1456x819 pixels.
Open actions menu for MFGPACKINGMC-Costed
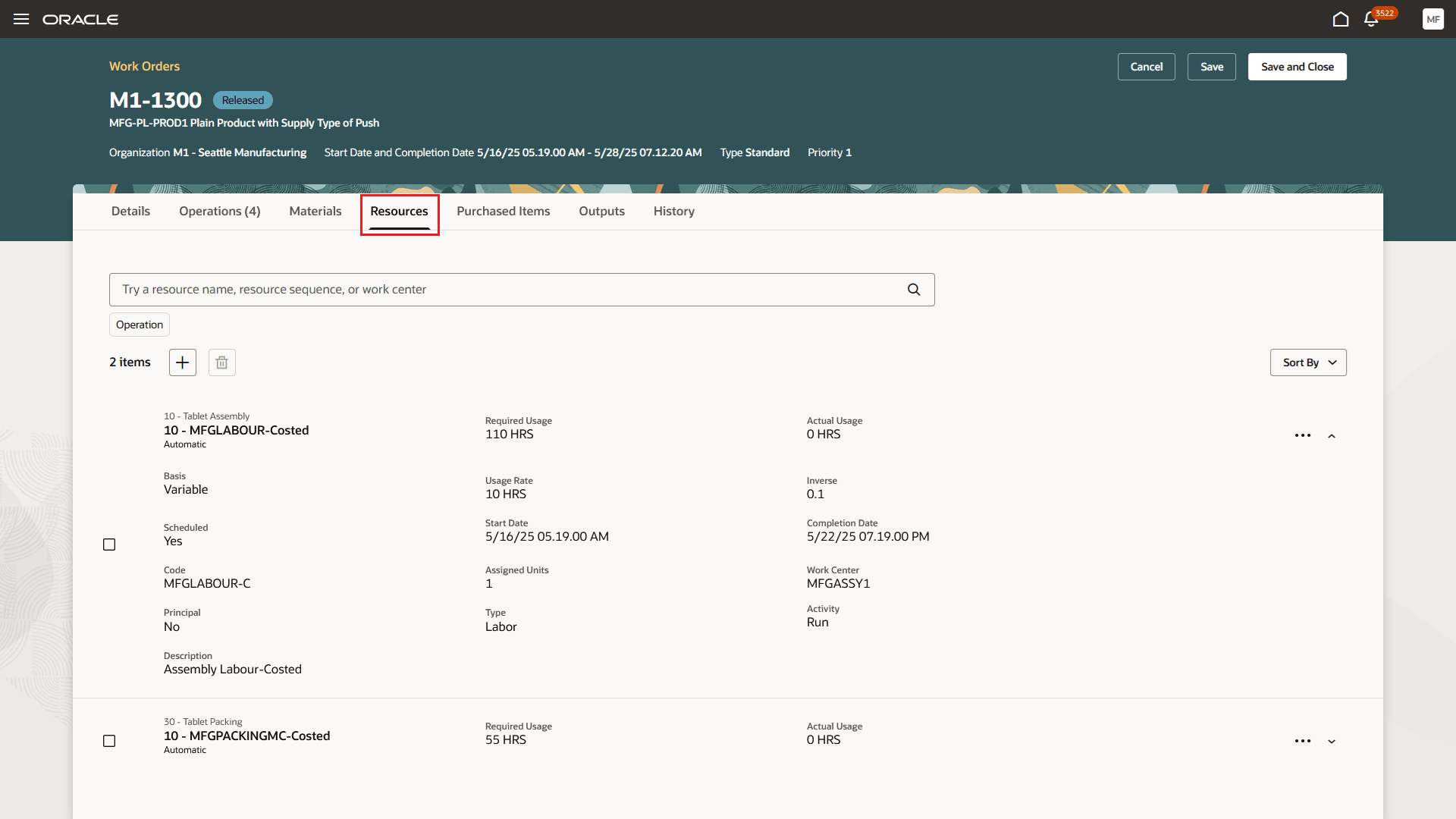tap(1302, 741)
